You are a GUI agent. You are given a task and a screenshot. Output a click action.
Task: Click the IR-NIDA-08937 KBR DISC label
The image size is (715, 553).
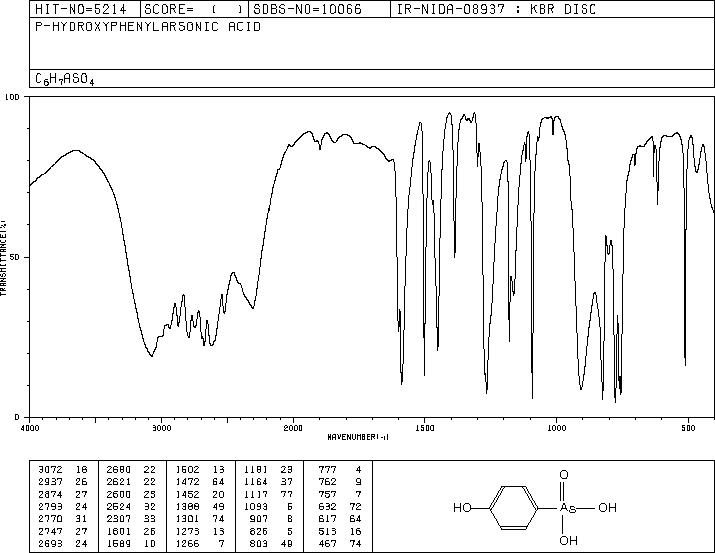coord(496,9)
